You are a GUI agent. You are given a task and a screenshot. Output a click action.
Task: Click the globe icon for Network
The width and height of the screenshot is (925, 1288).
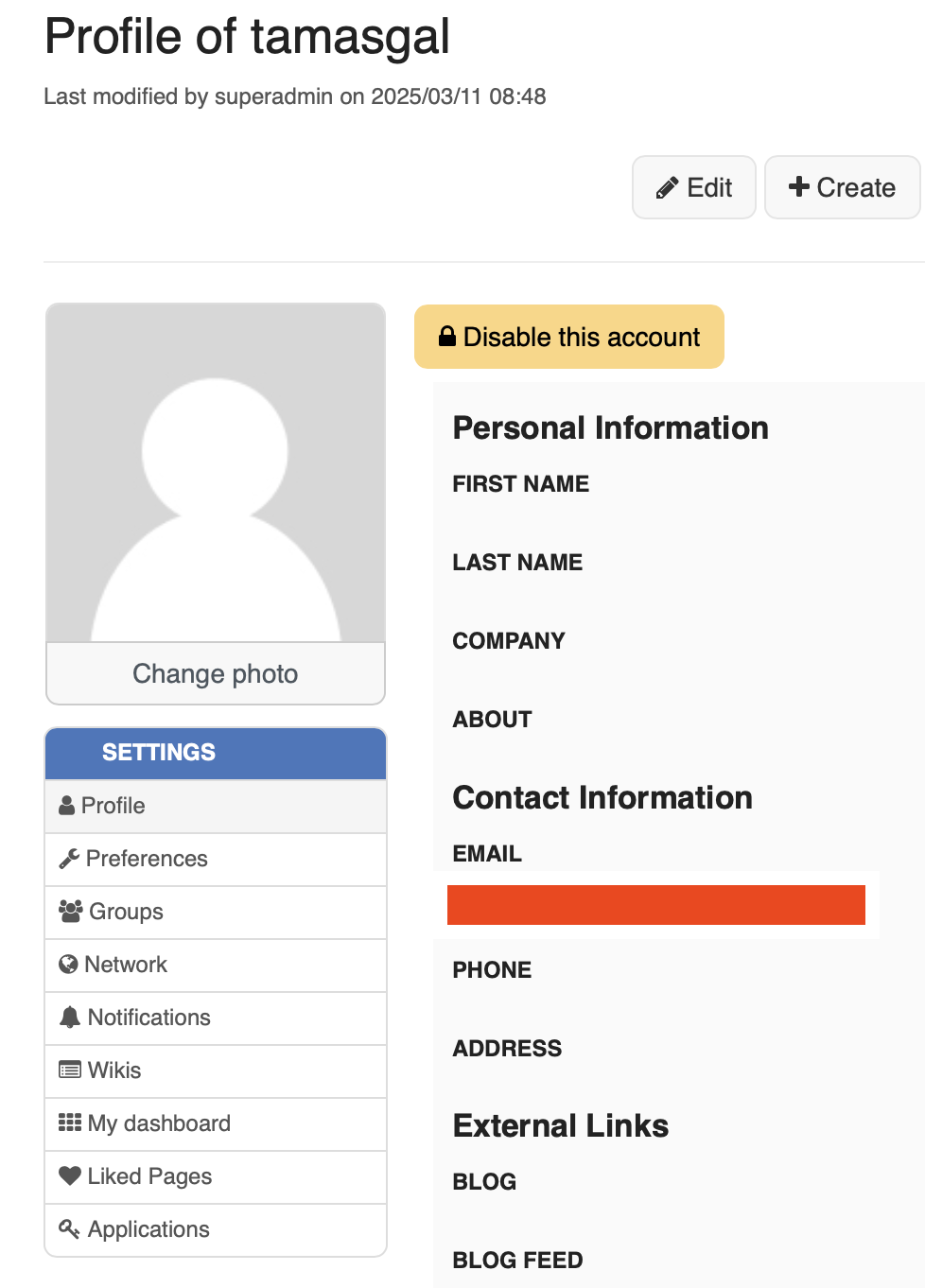(x=68, y=965)
